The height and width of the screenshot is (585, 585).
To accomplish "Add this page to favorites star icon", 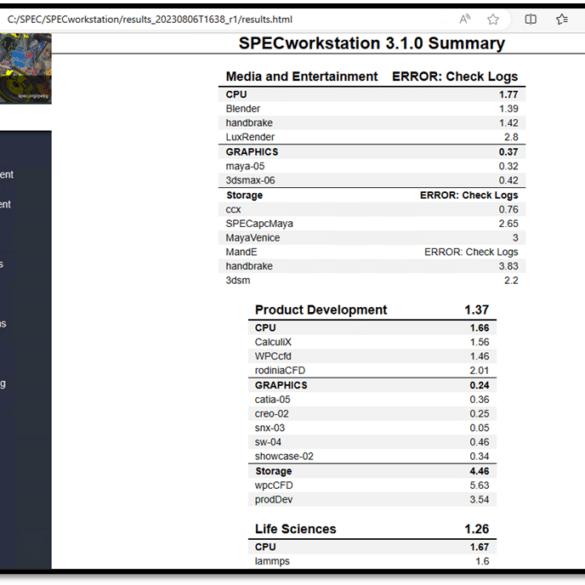I will pos(493,19).
